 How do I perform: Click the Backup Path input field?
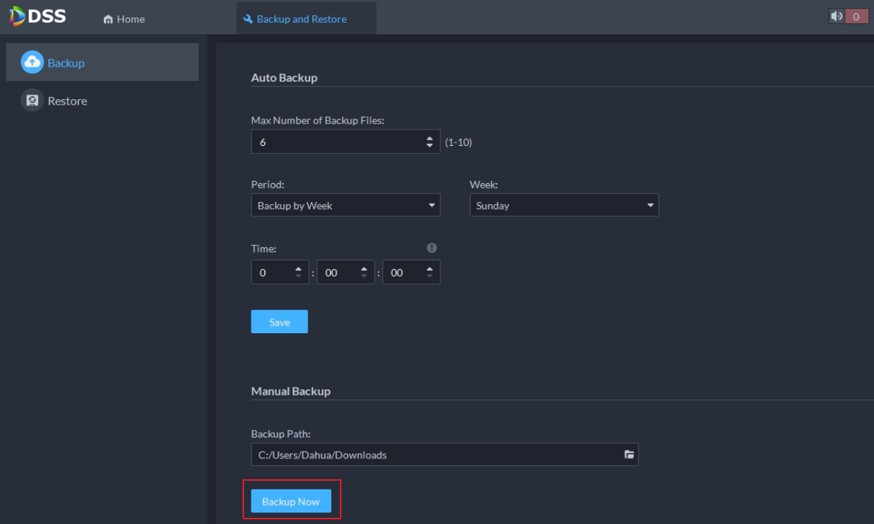point(435,455)
